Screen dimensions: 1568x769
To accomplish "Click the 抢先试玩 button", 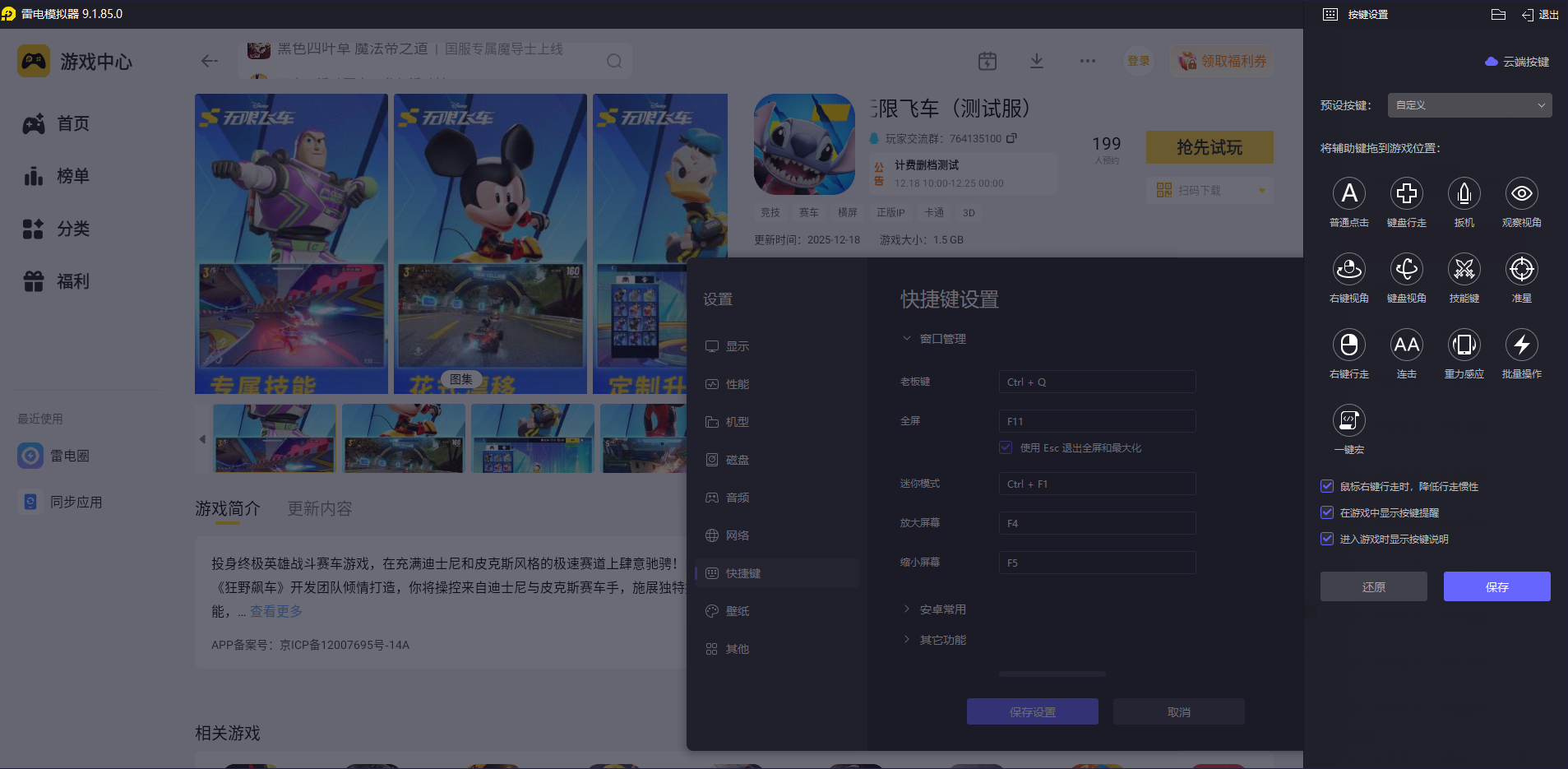I will [1209, 147].
